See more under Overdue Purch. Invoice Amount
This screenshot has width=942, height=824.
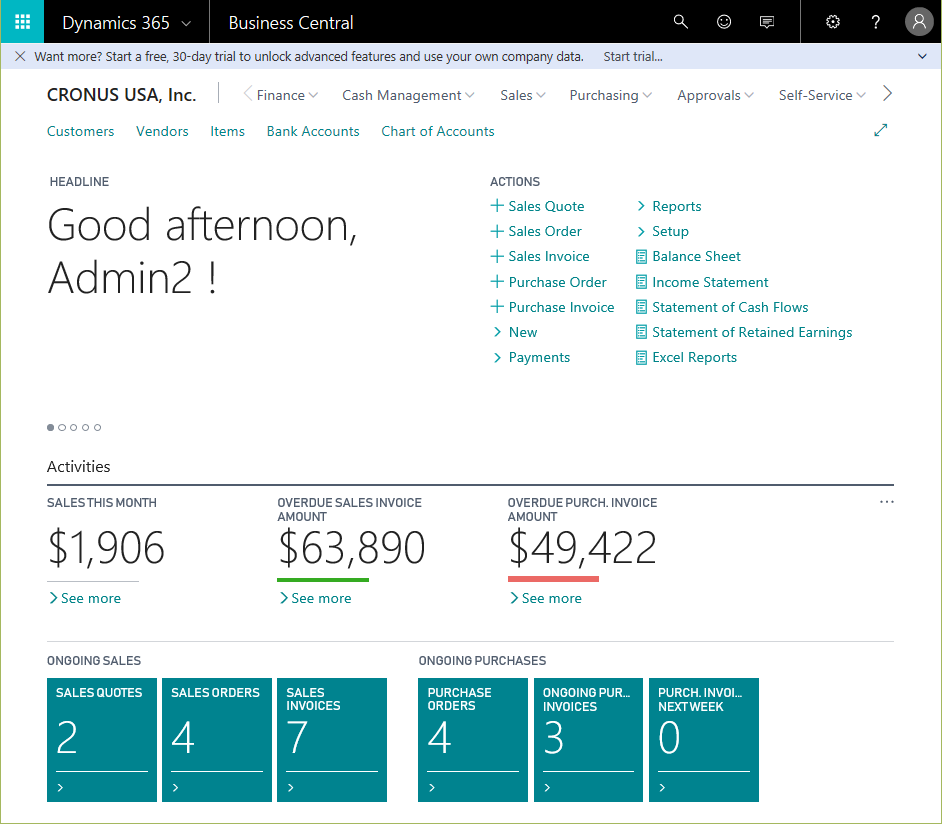pos(545,598)
